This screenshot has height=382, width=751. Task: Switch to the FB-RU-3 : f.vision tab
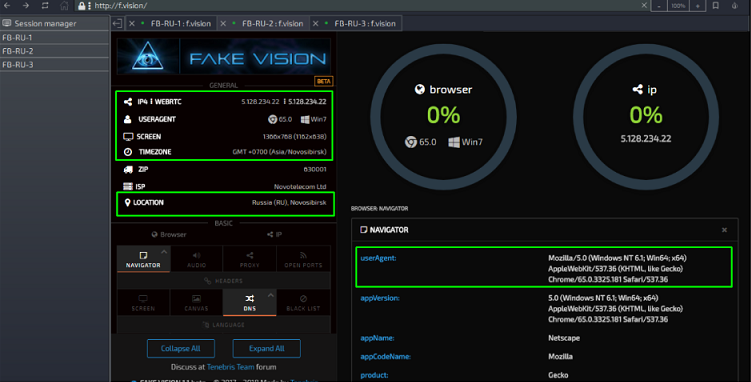point(364,23)
